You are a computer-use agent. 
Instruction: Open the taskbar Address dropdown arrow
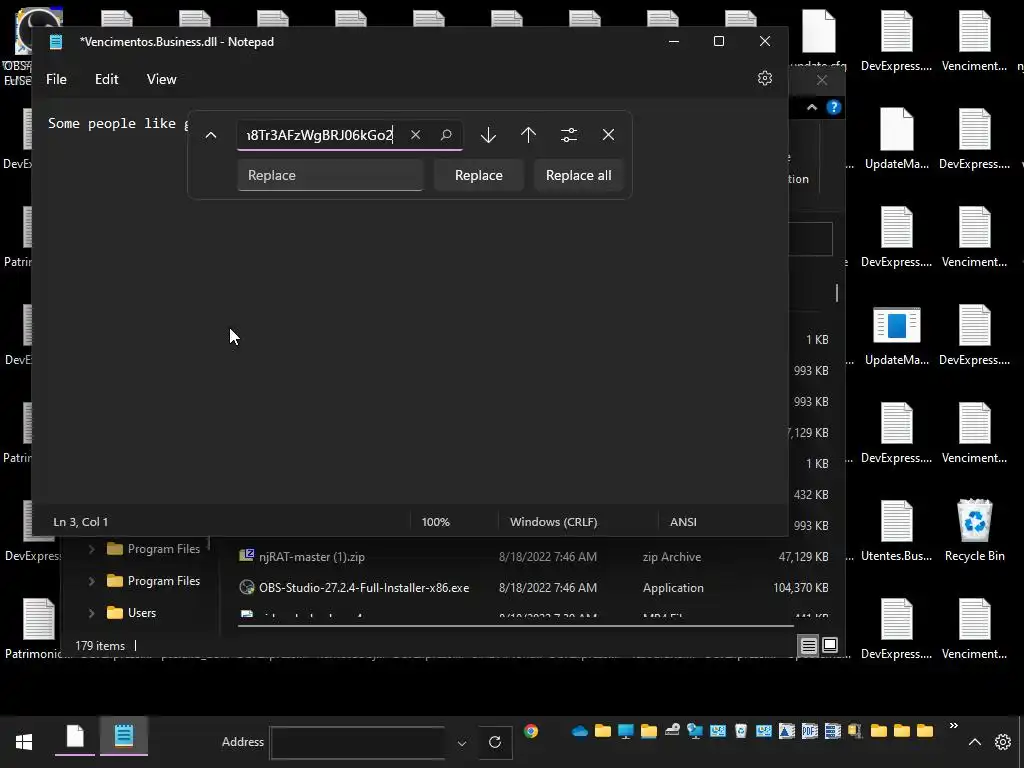point(462,743)
